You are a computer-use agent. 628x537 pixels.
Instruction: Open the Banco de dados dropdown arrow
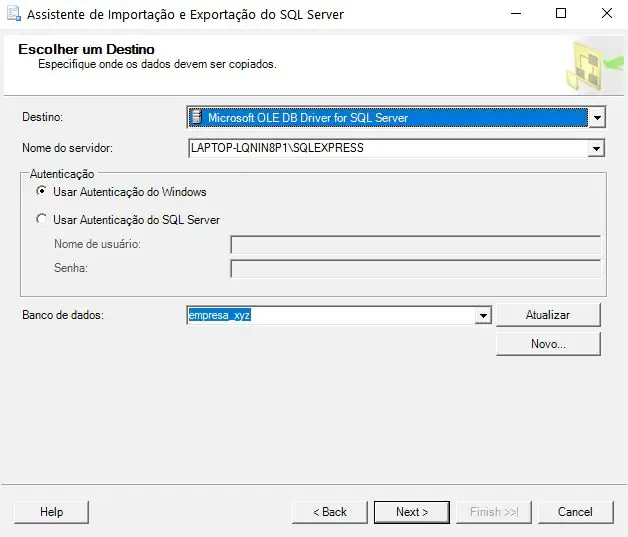pyautogui.click(x=483, y=316)
